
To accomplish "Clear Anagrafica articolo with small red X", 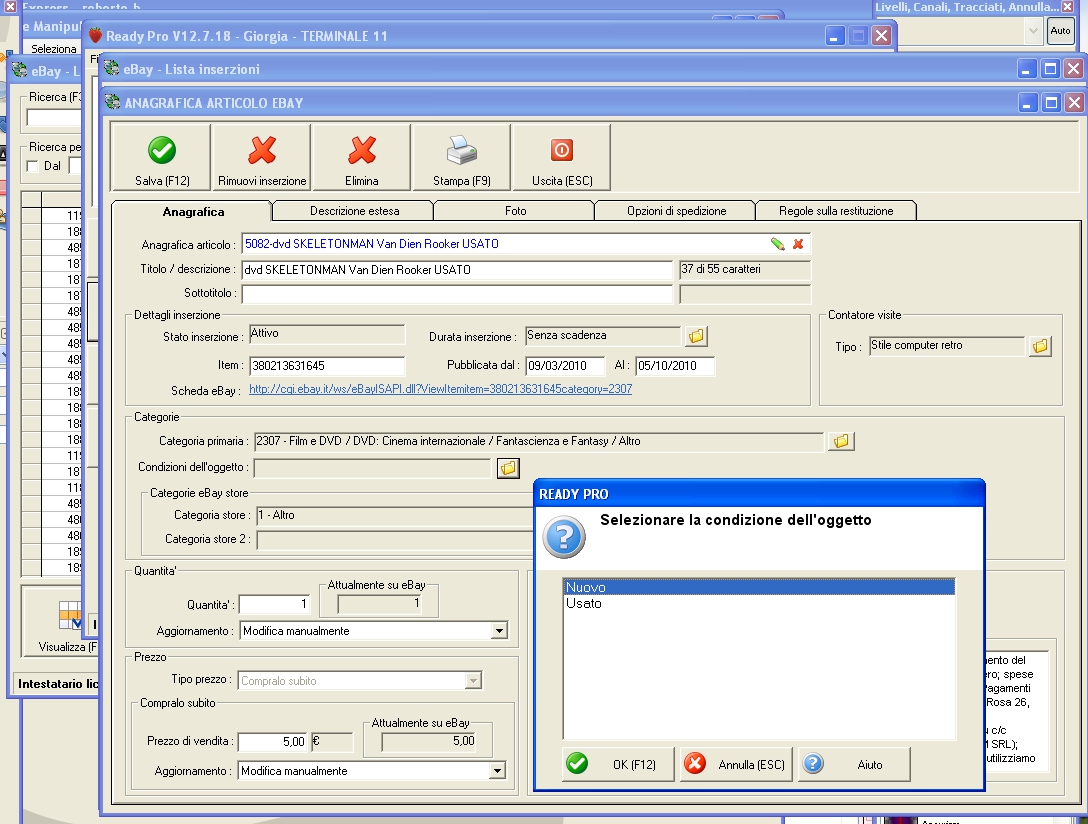I will click(x=798, y=244).
